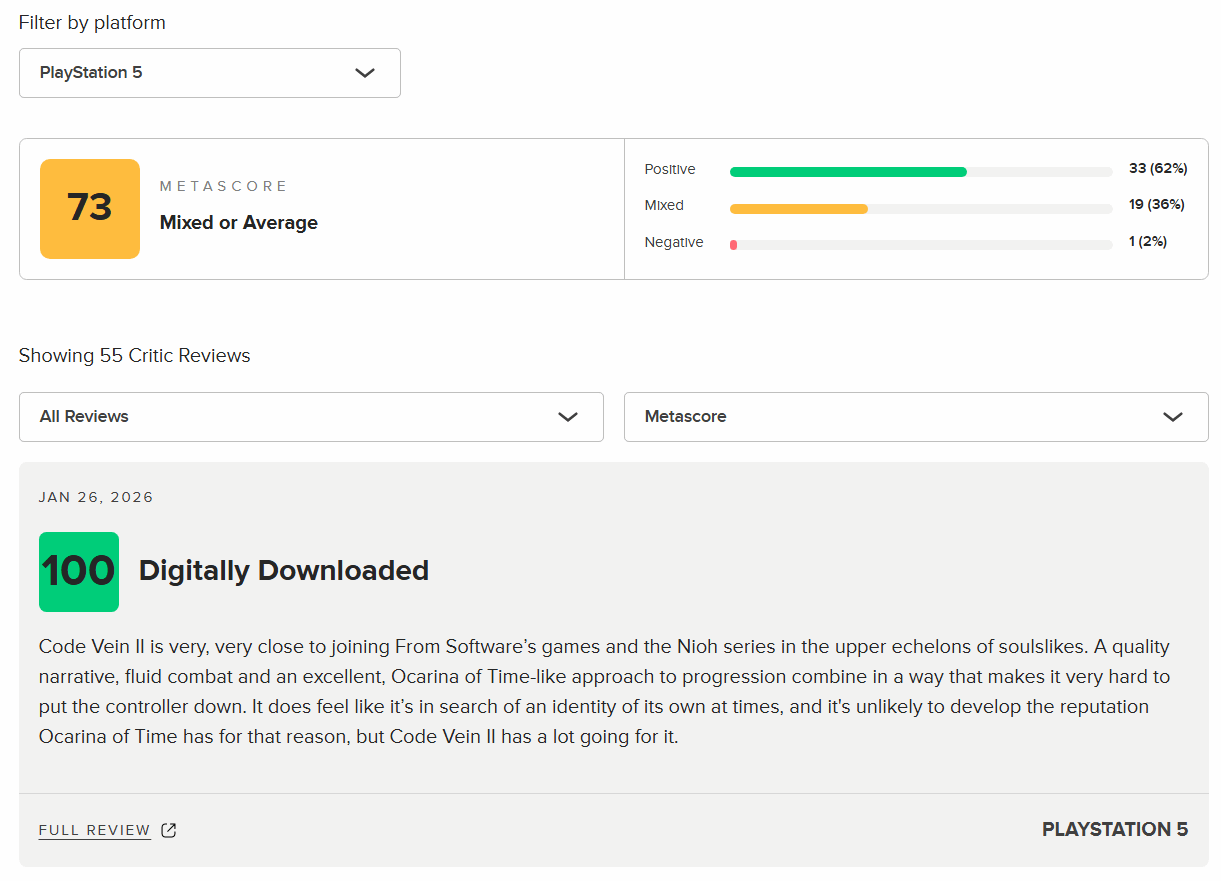1221x881 pixels.
Task: Click the 19 (36%) mixed count
Action: 1156,205
